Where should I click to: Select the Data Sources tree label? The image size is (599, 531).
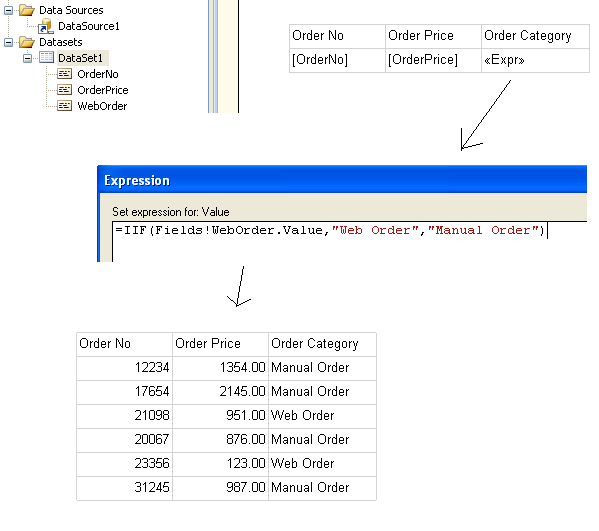click(71, 10)
